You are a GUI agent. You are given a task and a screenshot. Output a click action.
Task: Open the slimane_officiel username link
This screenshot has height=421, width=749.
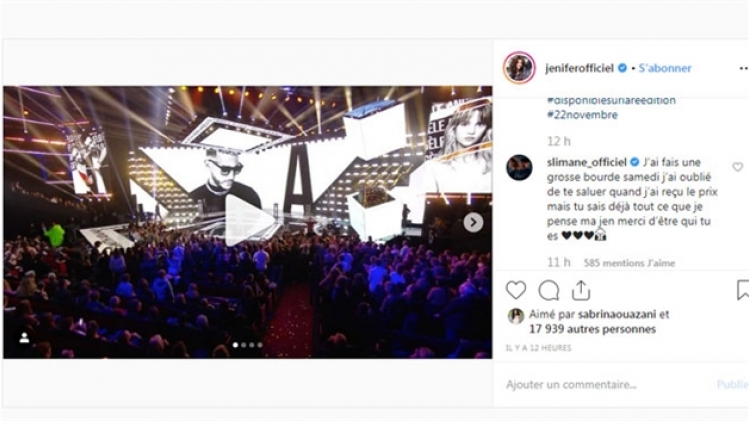[x=587, y=162]
